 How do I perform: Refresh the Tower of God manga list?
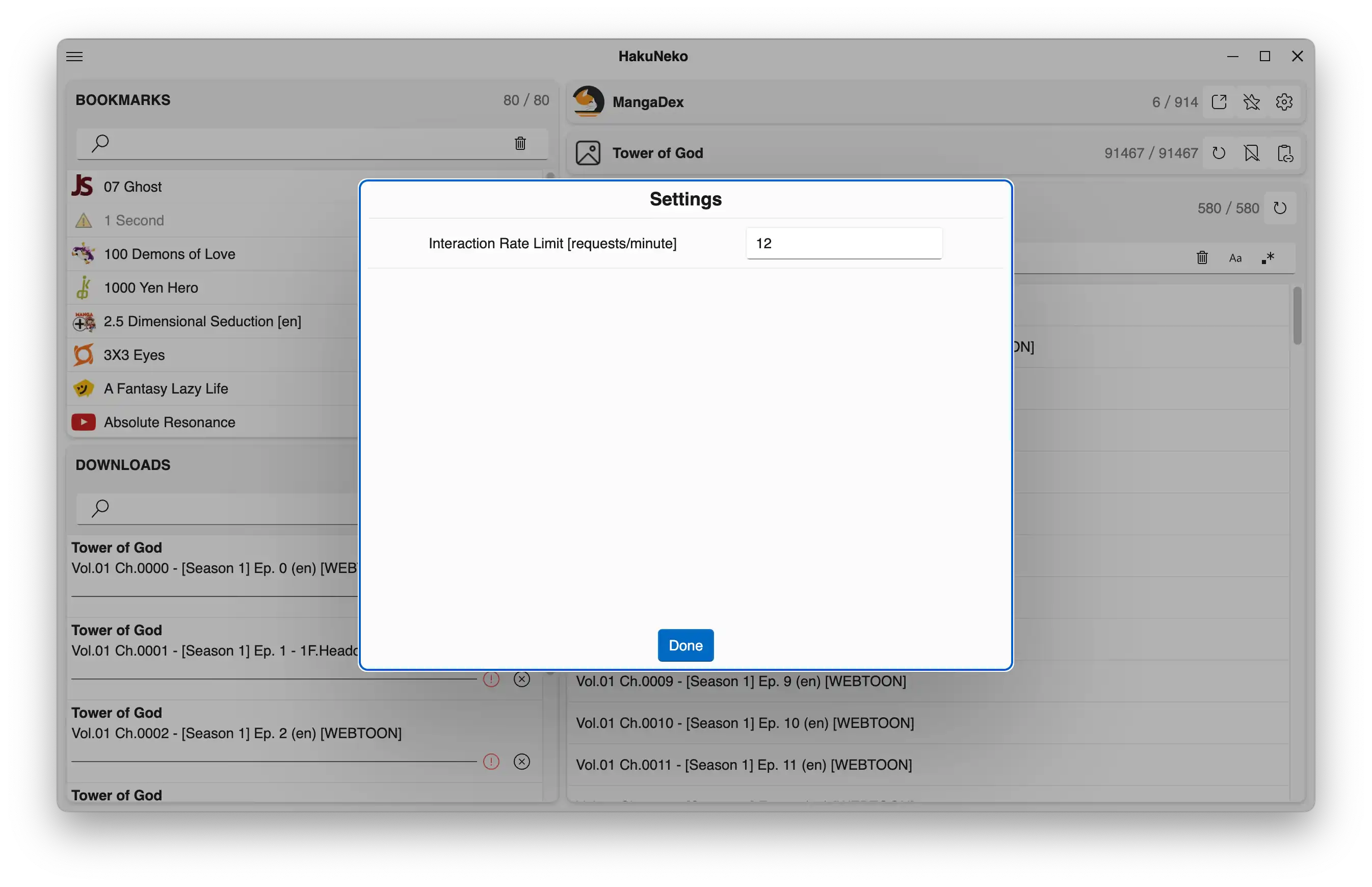tap(1219, 153)
